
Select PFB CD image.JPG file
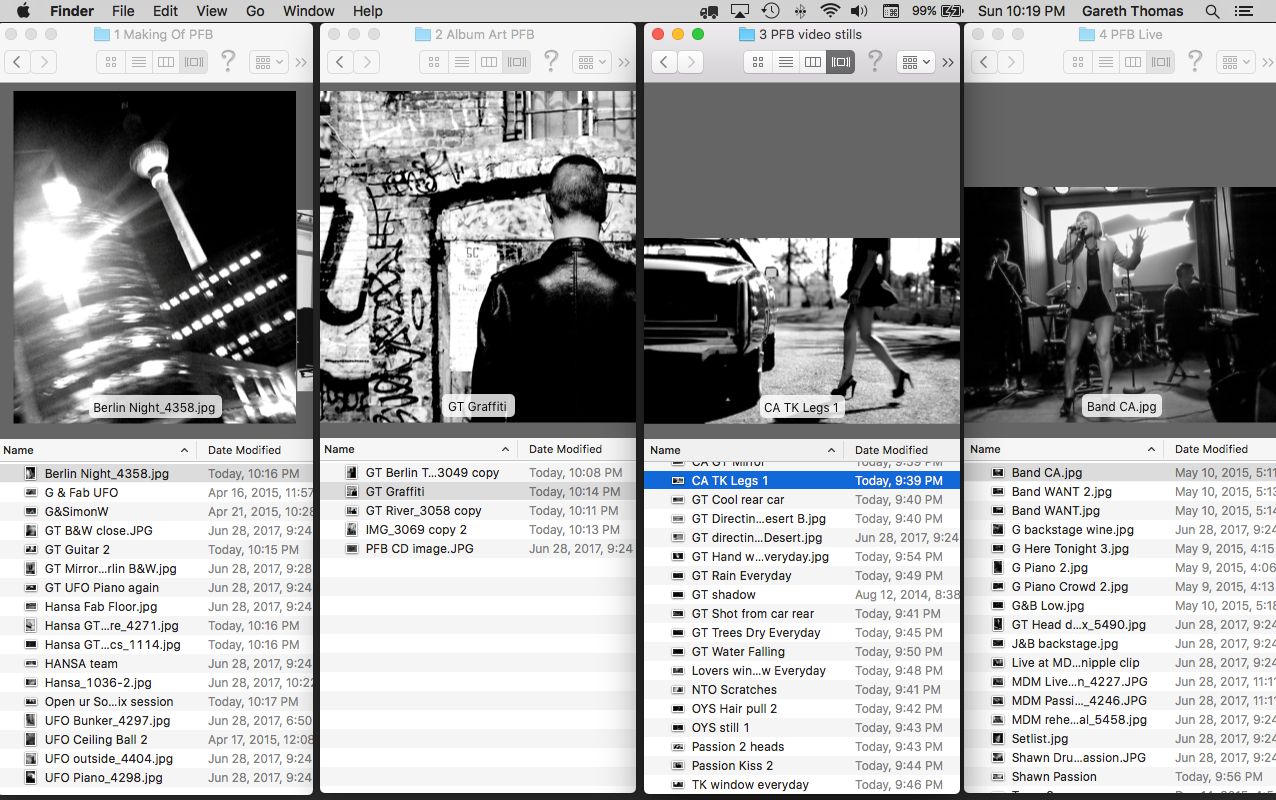pyautogui.click(x=478, y=549)
